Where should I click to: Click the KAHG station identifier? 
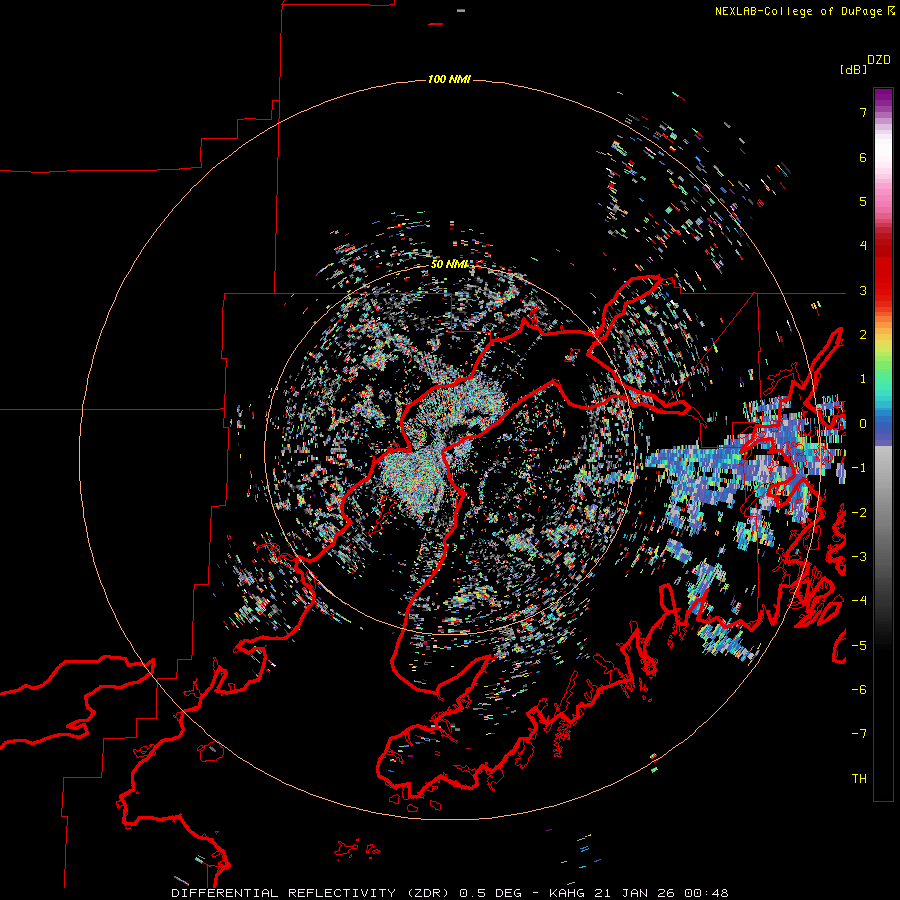[x=568, y=893]
